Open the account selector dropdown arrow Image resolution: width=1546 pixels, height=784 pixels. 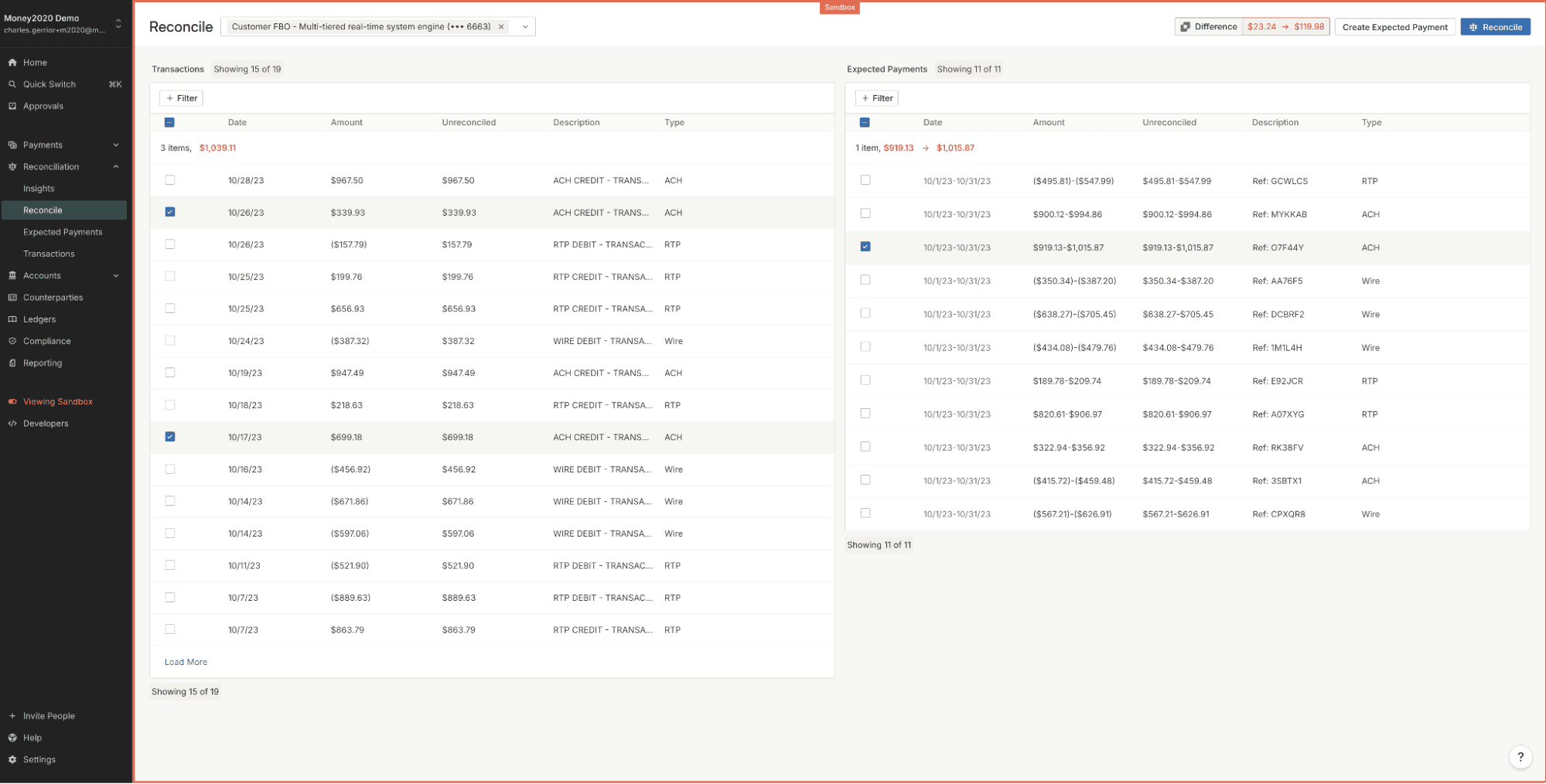525,27
